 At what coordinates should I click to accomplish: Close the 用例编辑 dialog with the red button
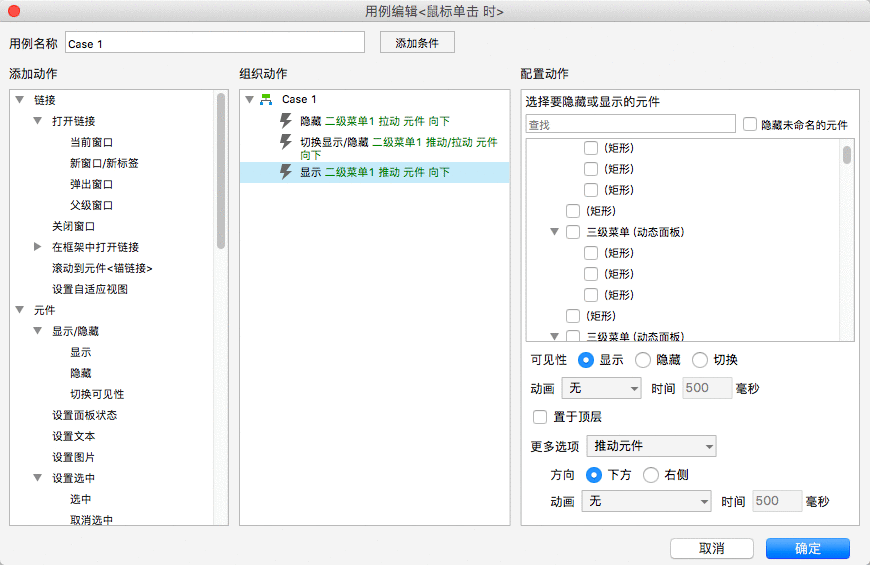14,11
